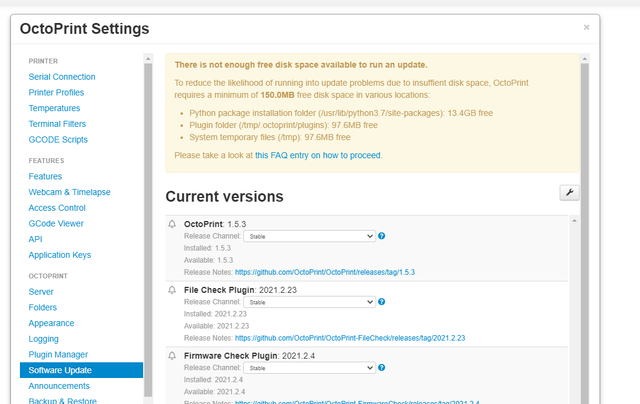Open help for File Check Plugin release channel
This screenshot has height=404, width=640.
382,302
